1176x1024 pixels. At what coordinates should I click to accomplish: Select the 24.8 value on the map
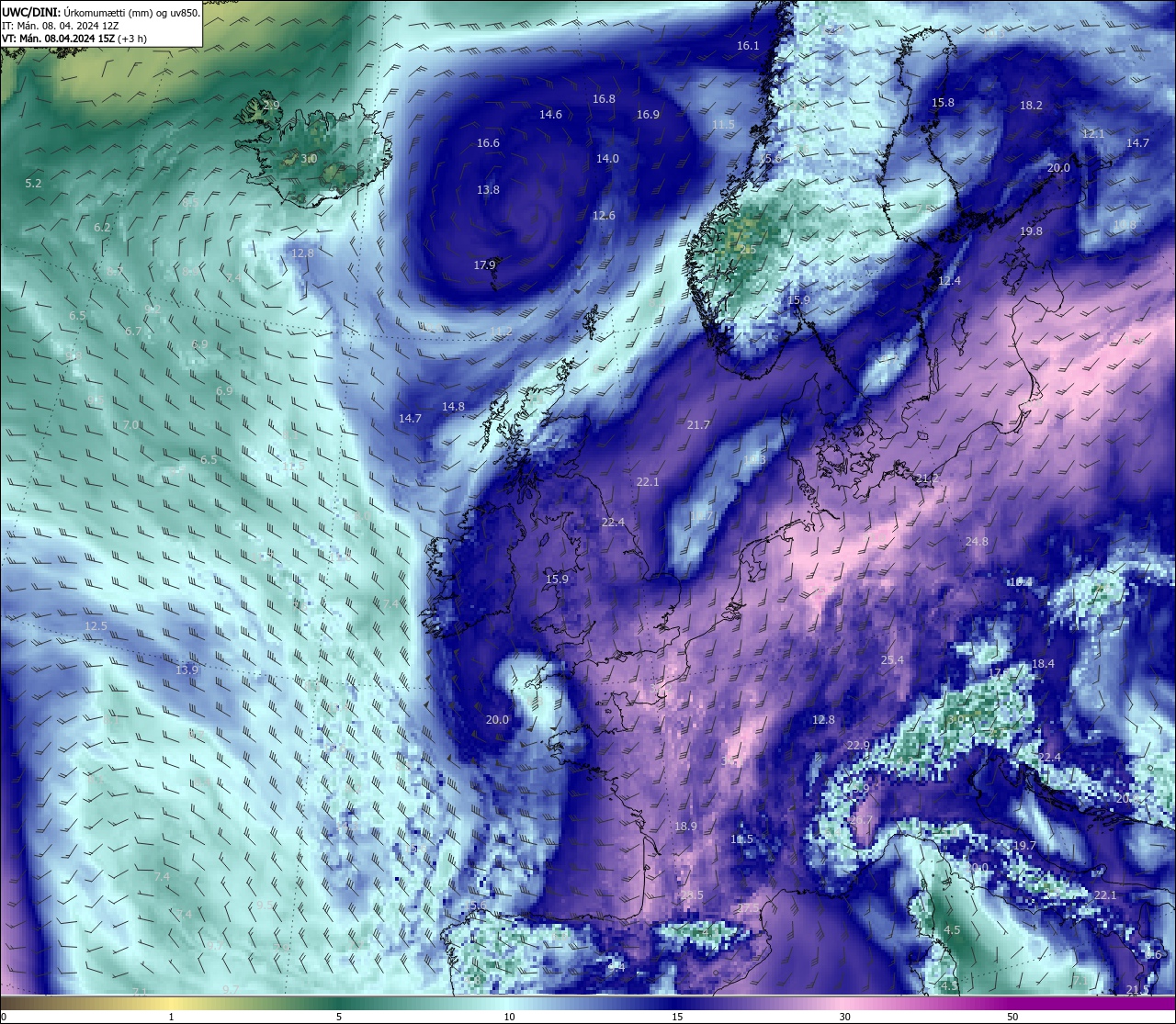coord(977,542)
